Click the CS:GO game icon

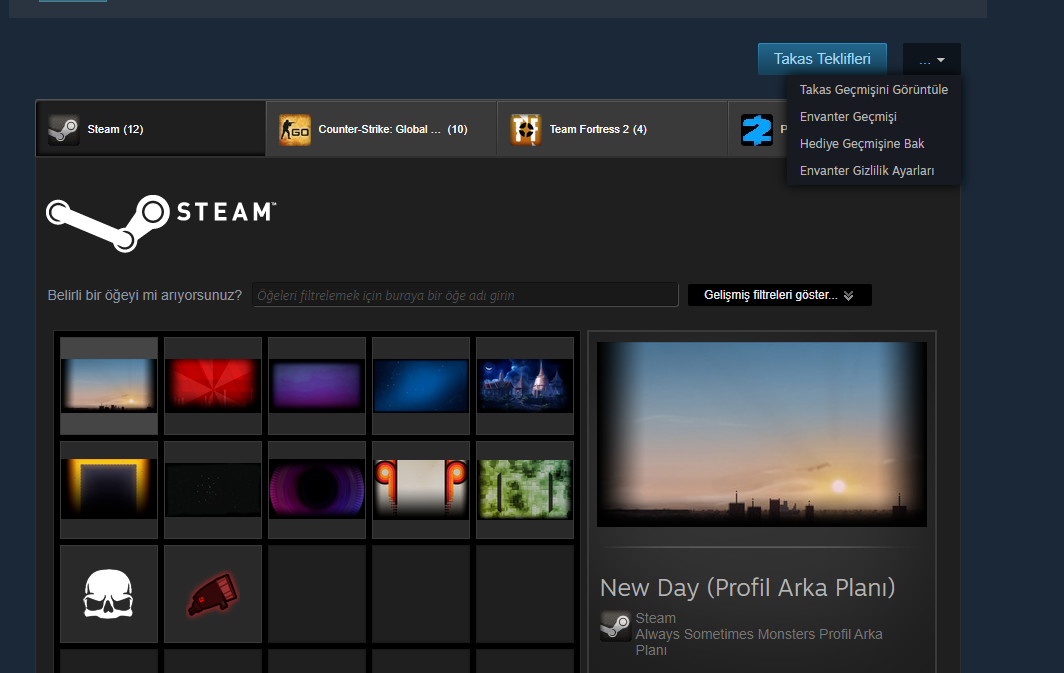pos(295,130)
